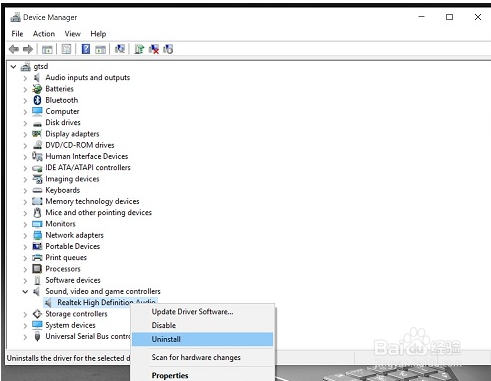Click the Scan for hardware changes toolbar icon
The width and height of the screenshot is (491, 381).
(x=120, y=49)
